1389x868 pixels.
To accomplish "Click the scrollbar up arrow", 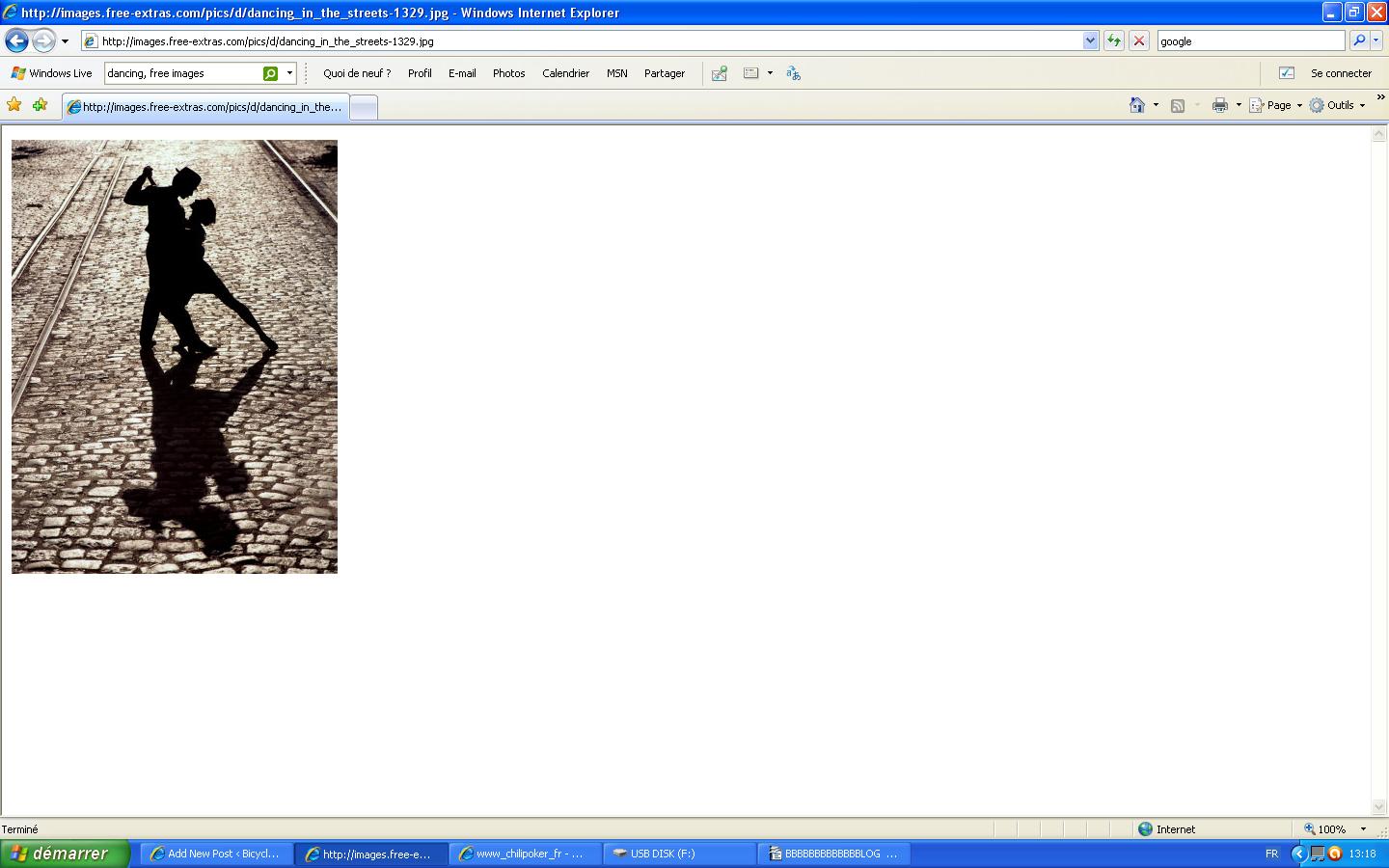I will point(1379,134).
